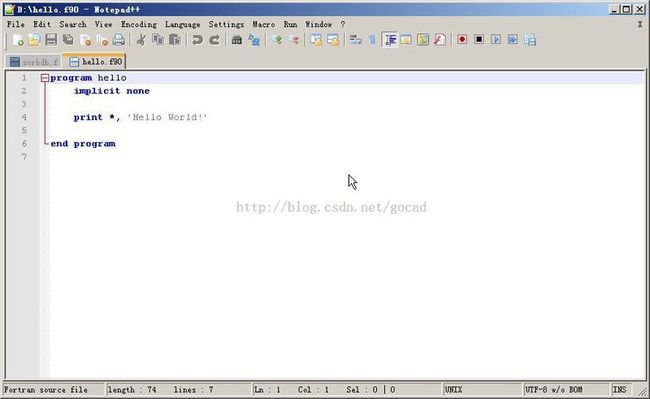
Task: Click the Copy toolbar icon
Action: point(158,40)
